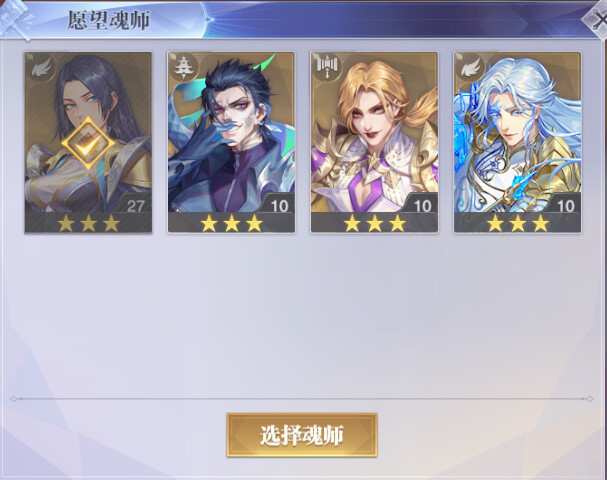607x480 pixels.
Task: Click the three-star rating under silver-haired character
Action: coord(518,223)
